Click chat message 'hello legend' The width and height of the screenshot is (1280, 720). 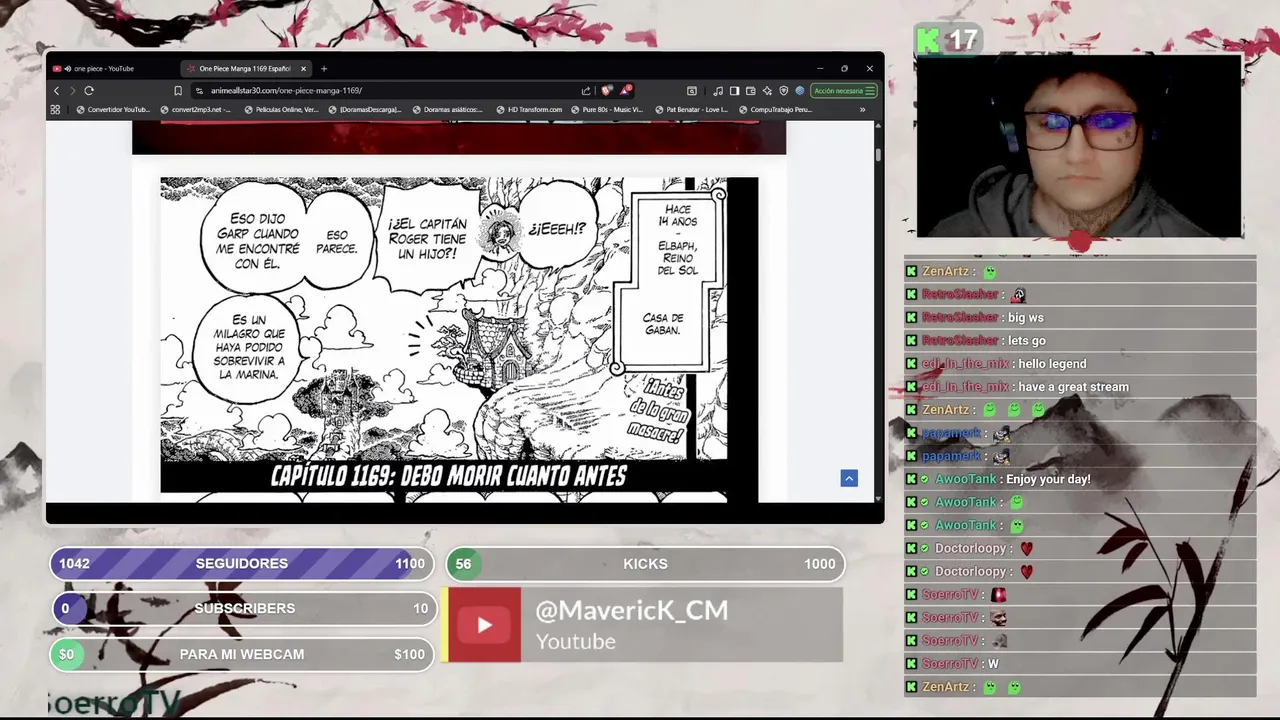[x=1052, y=364]
